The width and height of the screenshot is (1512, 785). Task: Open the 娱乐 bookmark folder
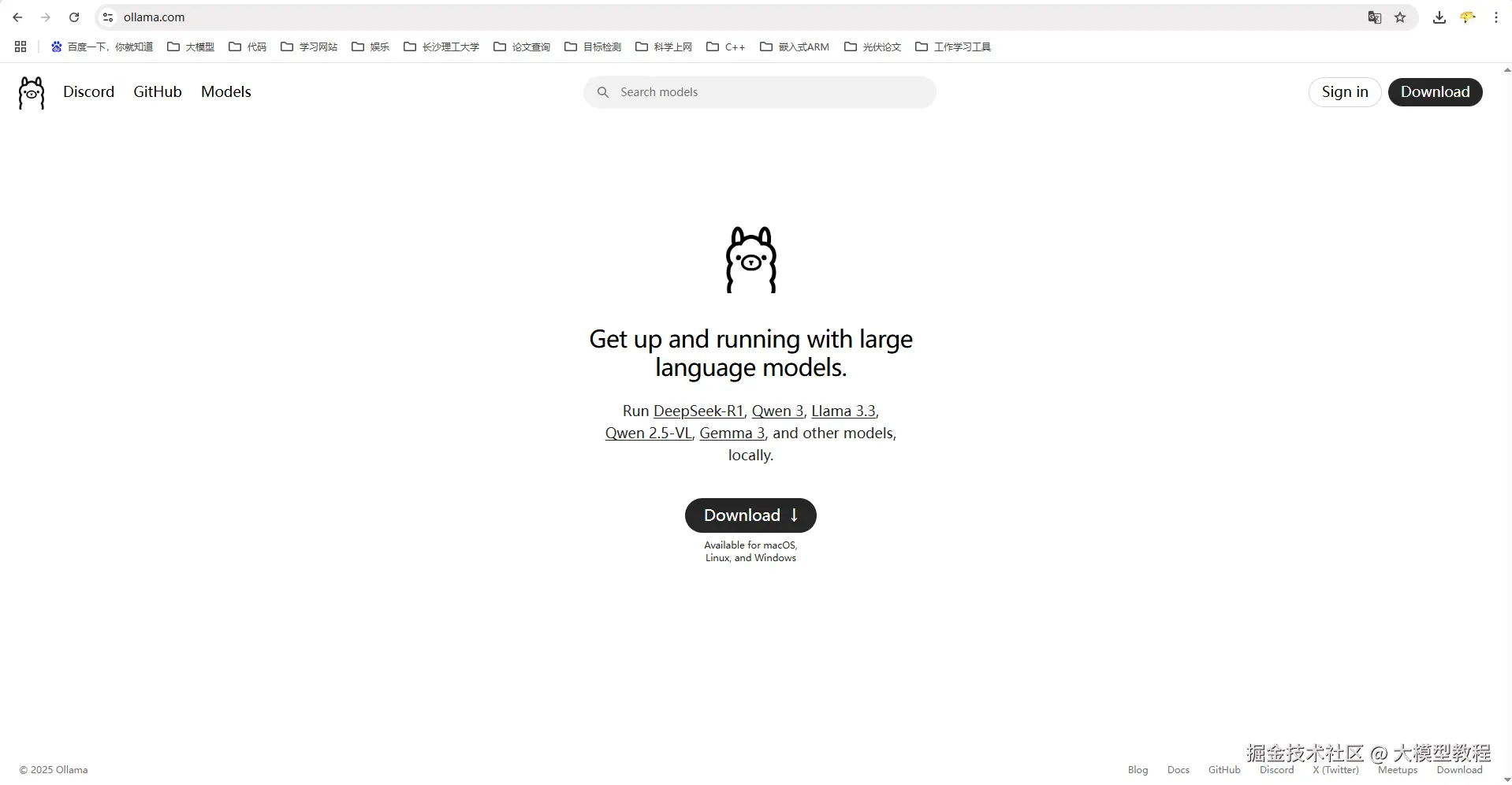click(371, 47)
